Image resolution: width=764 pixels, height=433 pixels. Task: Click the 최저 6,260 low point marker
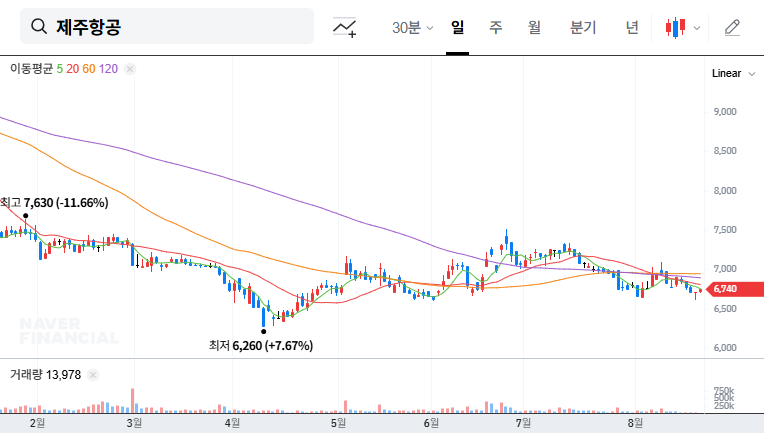pos(264,330)
